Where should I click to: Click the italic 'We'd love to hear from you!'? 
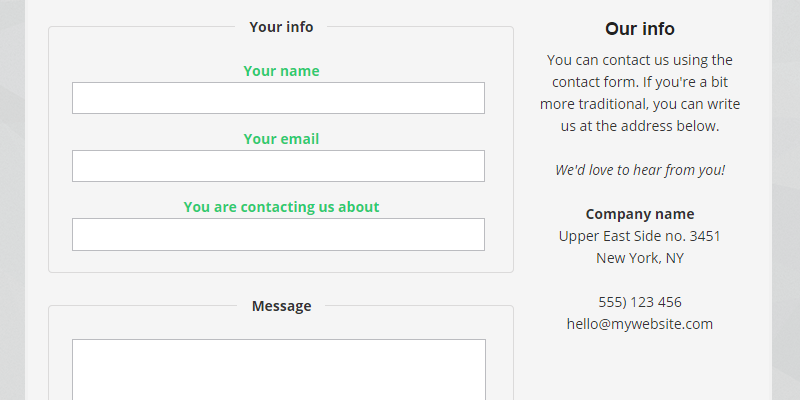pyautogui.click(x=640, y=170)
